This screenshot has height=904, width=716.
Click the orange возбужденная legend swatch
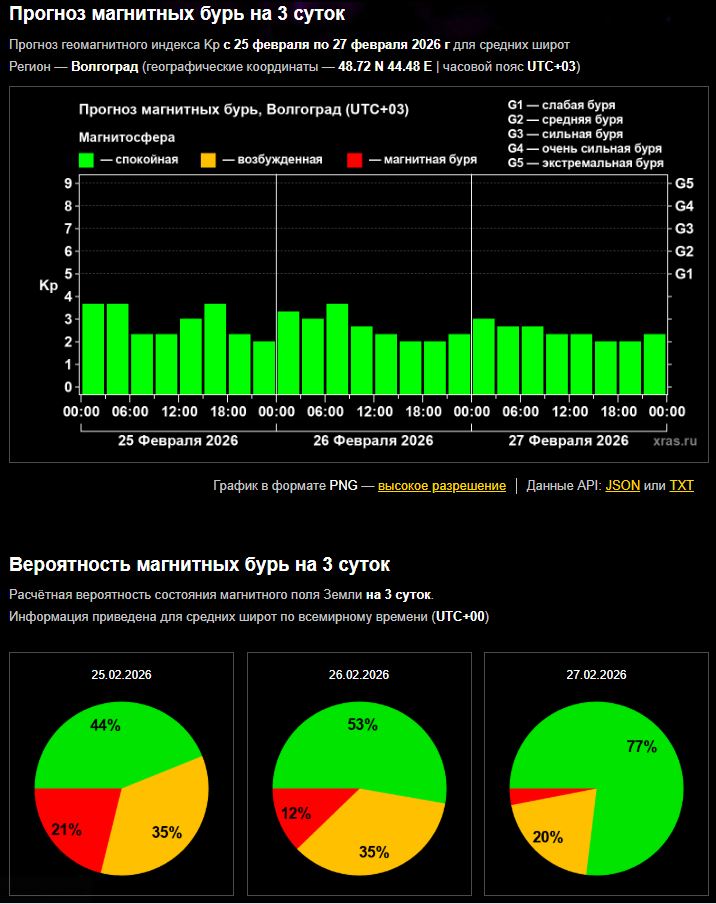208,160
